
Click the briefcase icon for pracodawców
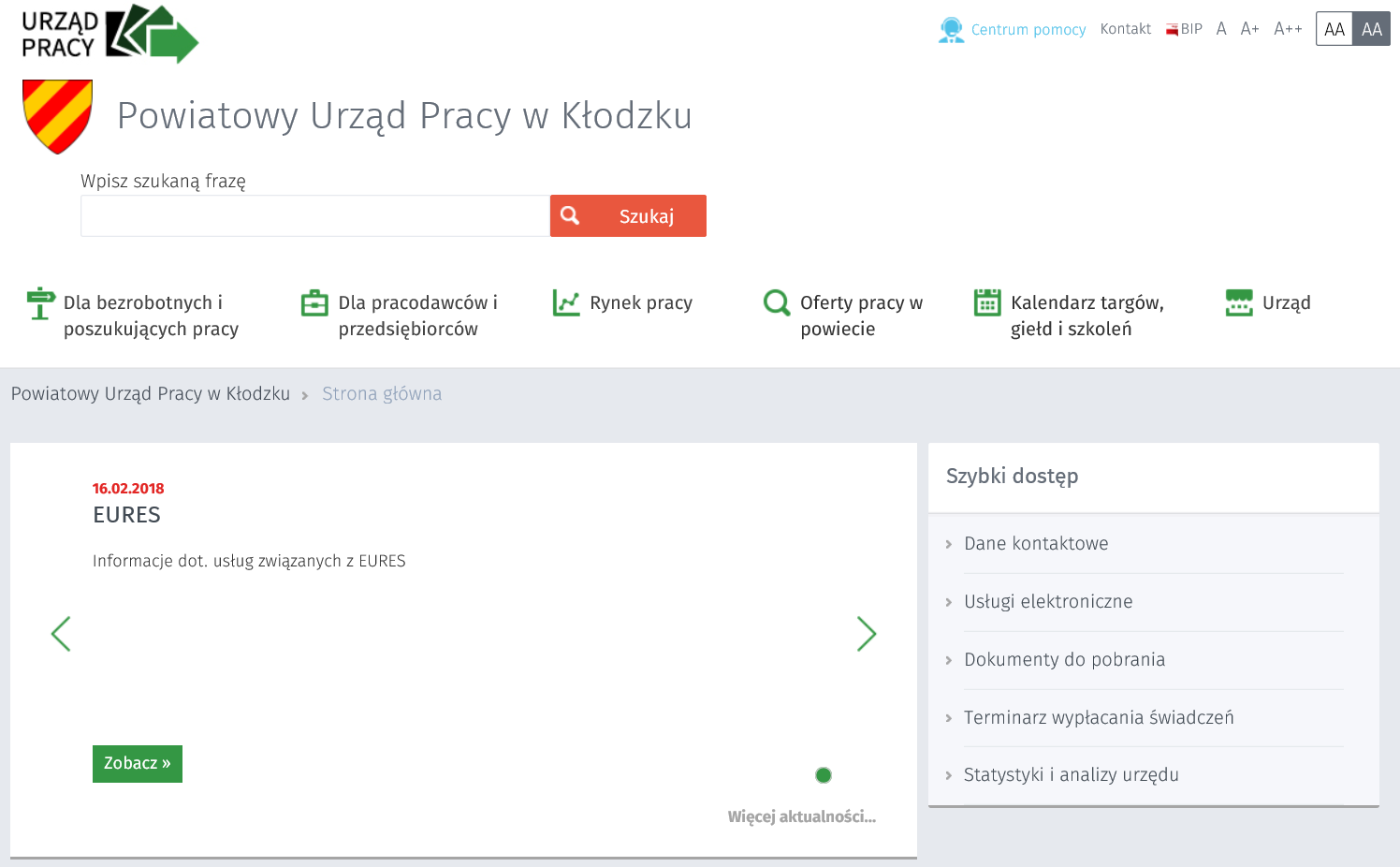(x=314, y=303)
